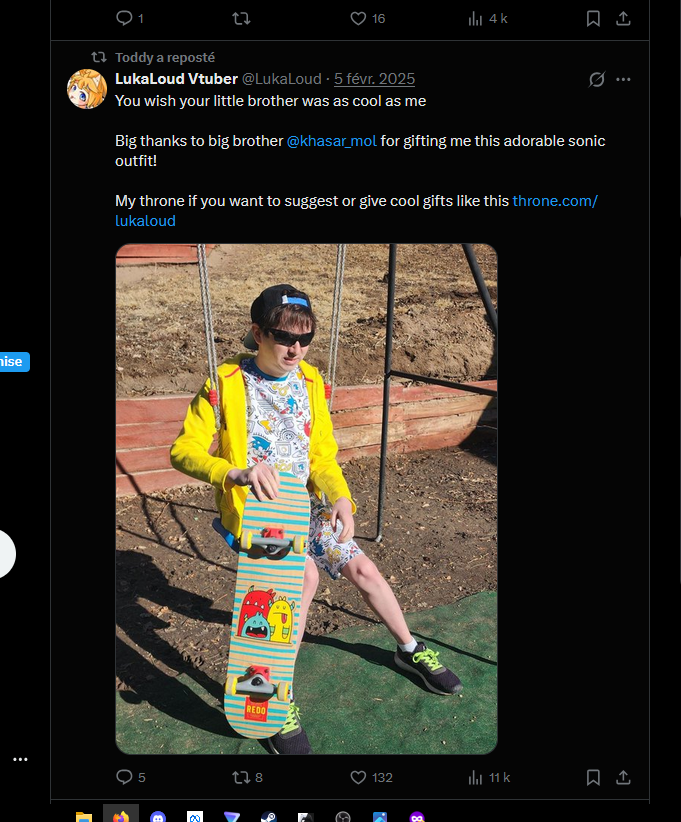This screenshot has height=822, width=681.
Task: Share the upper post with 4 k views
Action: click(622, 18)
